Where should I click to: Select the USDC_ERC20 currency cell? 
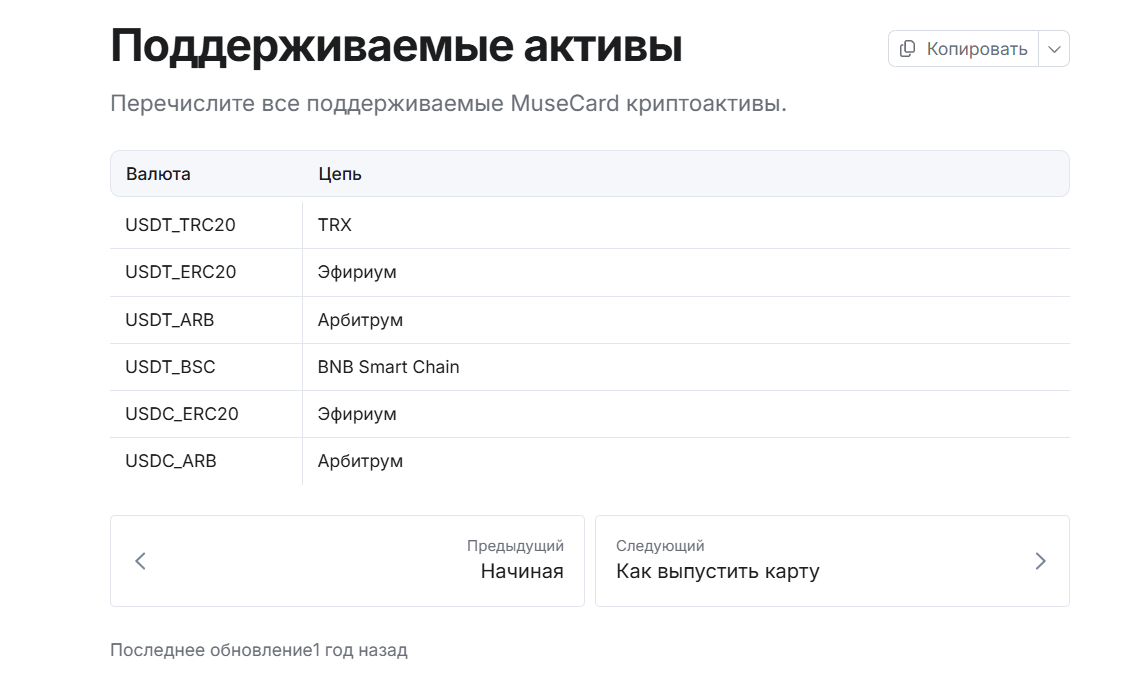click(x=182, y=414)
